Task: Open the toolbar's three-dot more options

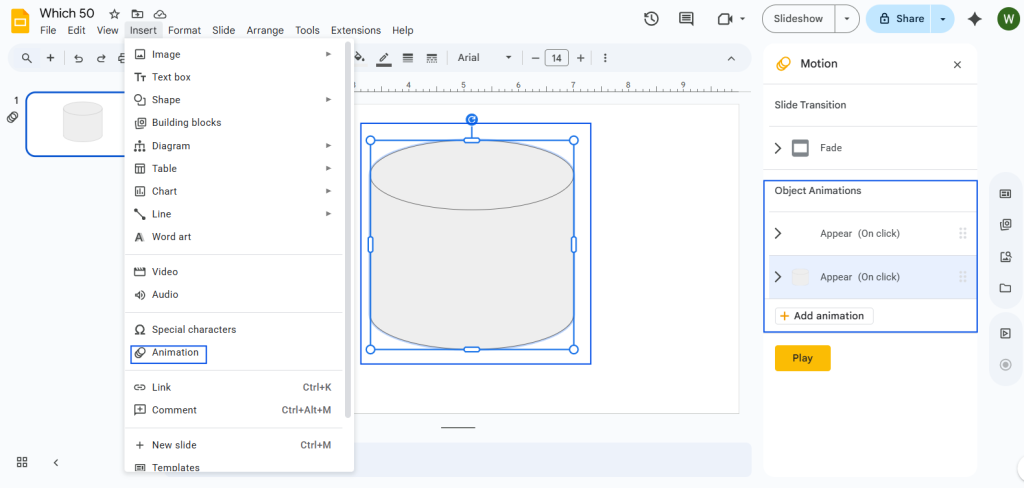Action: pyautogui.click(x=605, y=58)
